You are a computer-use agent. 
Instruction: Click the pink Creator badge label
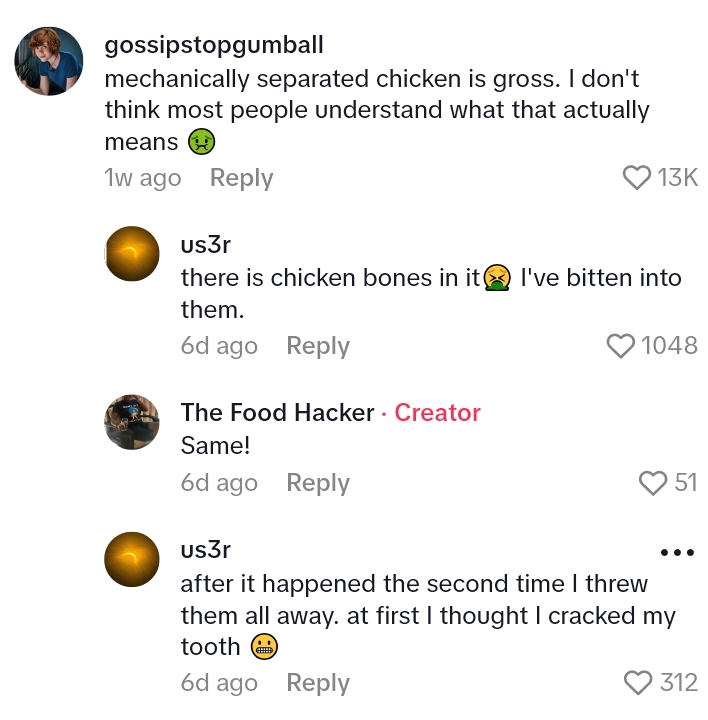coord(437,413)
